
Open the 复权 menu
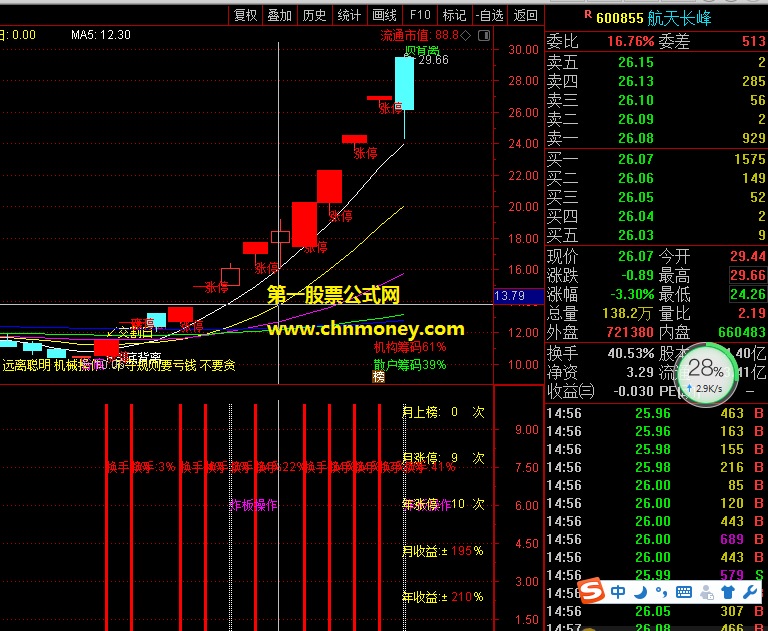point(245,16)
